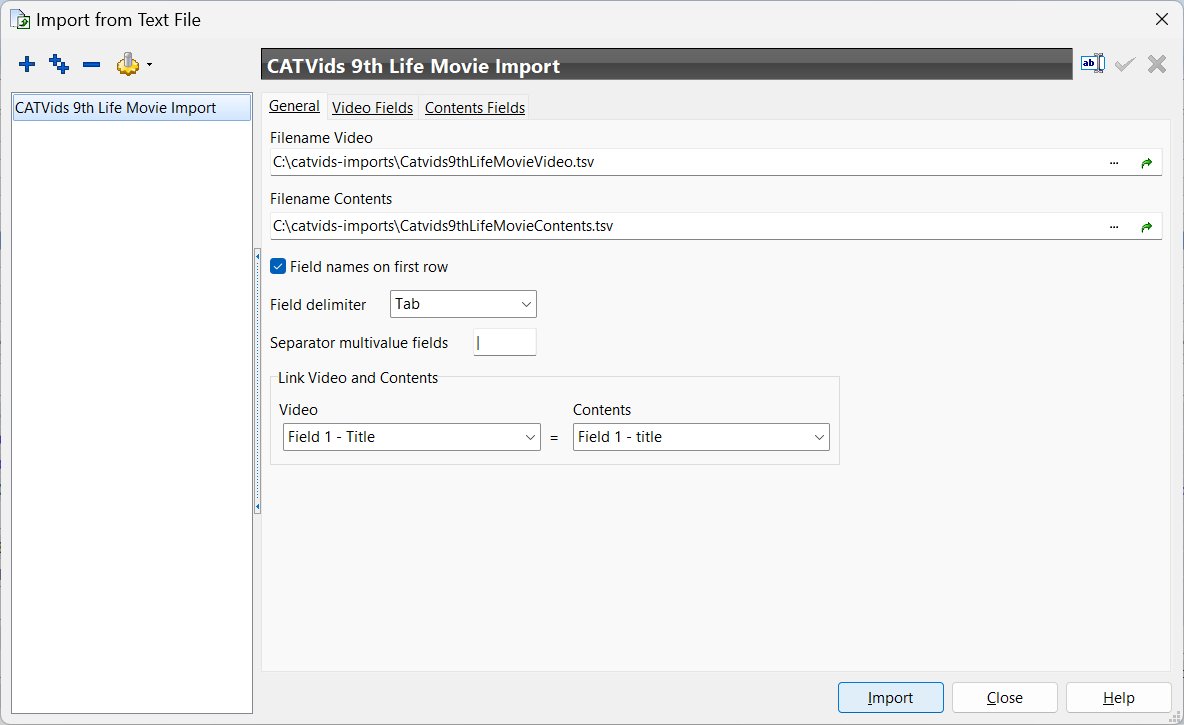Open the Video link field dropdown
Screen dimensions: 1184x725
[412, 437]
